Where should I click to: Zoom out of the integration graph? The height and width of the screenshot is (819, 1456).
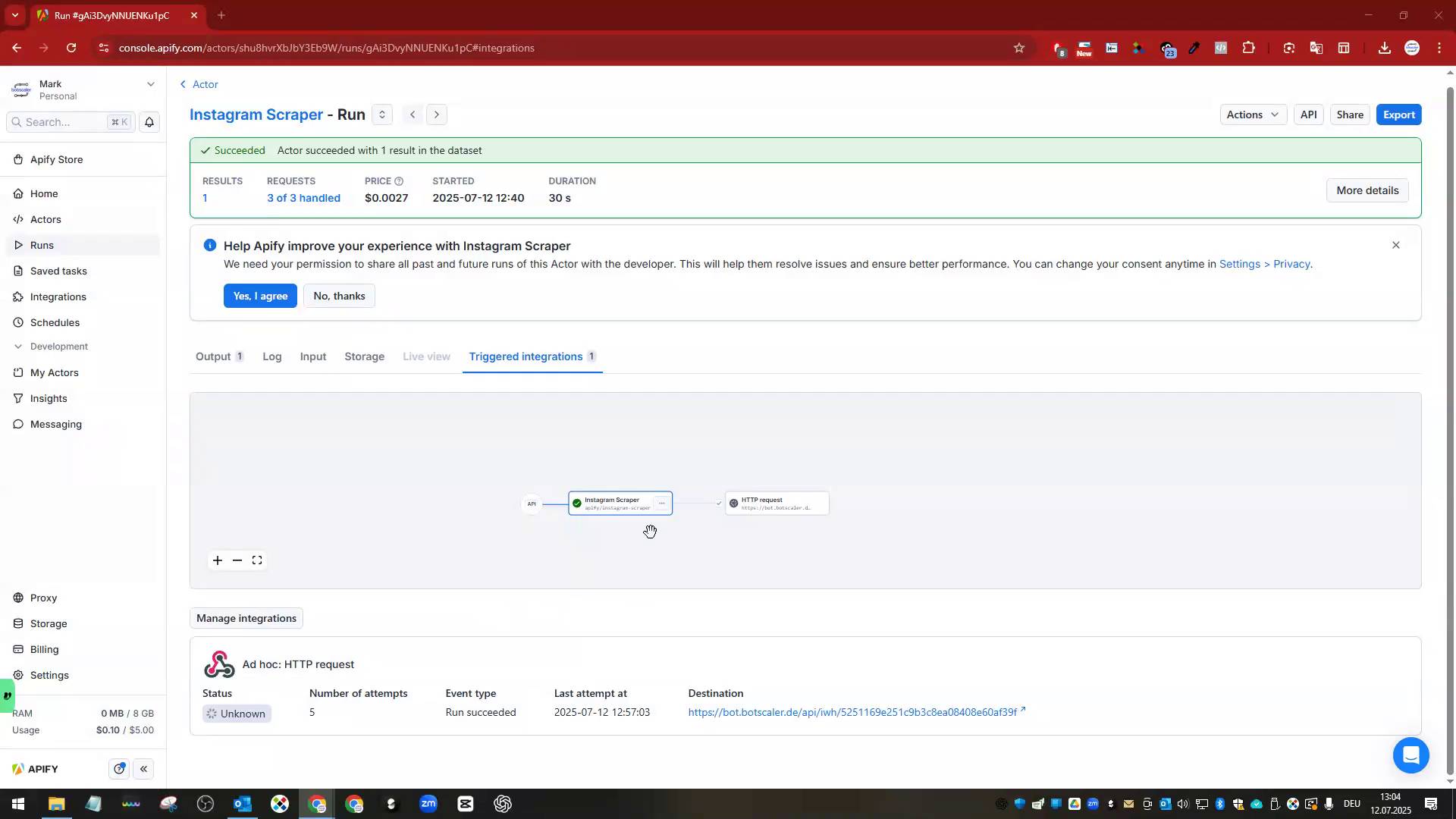(237, 560)
